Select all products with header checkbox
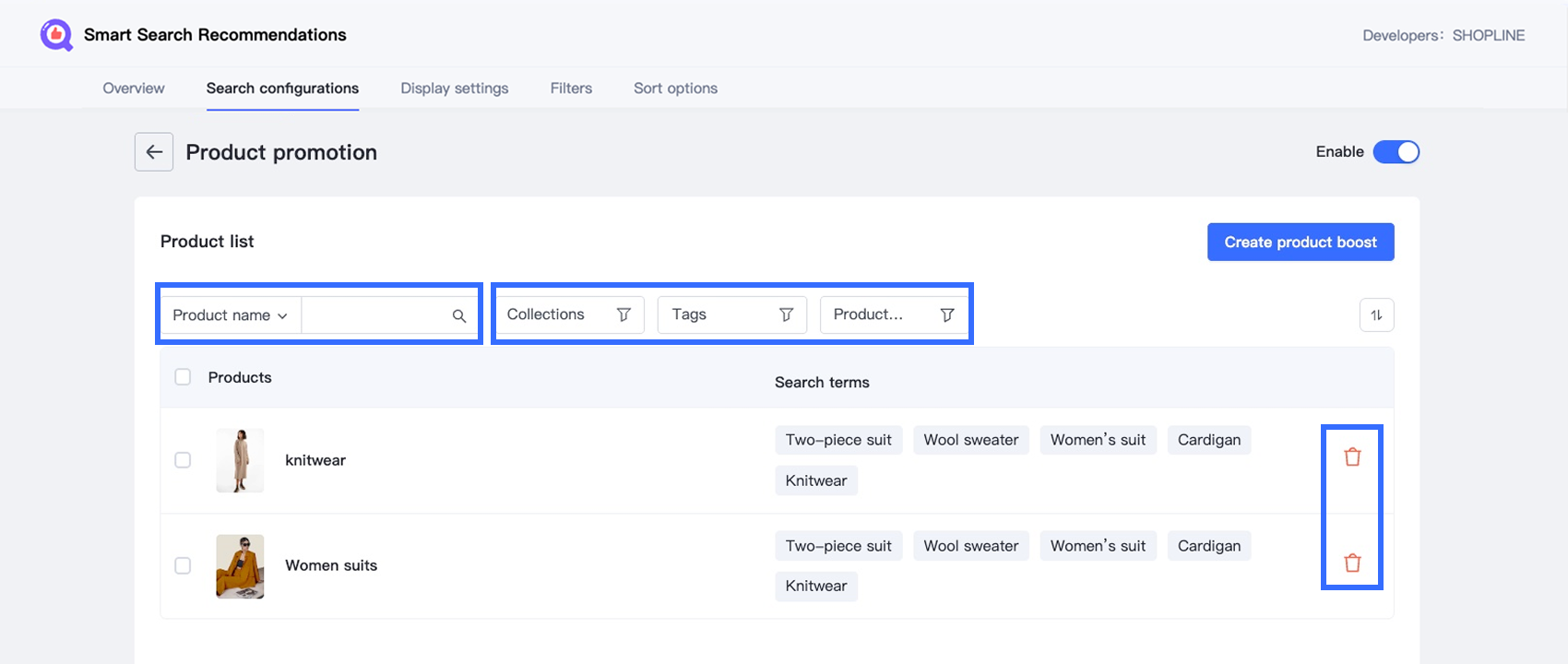The width and height of the screenshot is (1568, 664). pyautogui.click(x=183, y=377)
